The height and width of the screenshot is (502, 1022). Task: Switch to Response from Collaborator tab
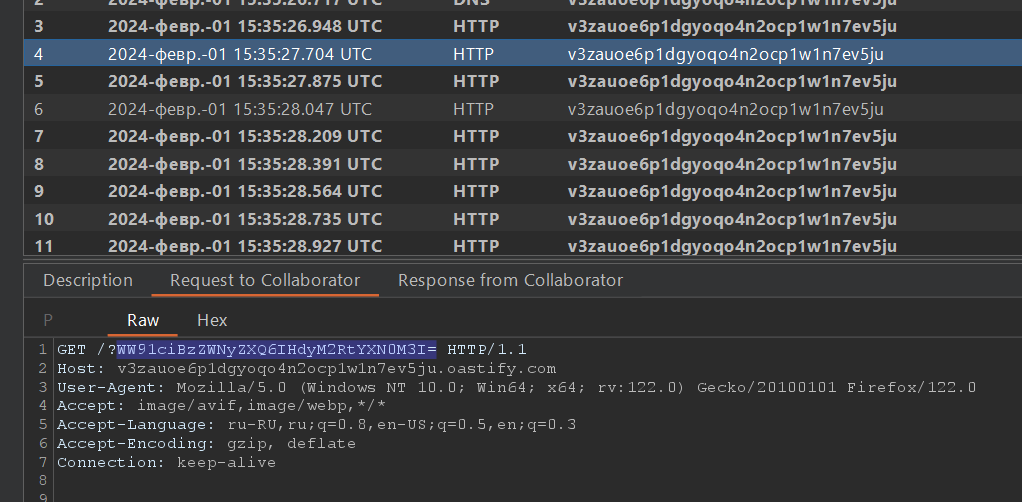tap(510, 281)
